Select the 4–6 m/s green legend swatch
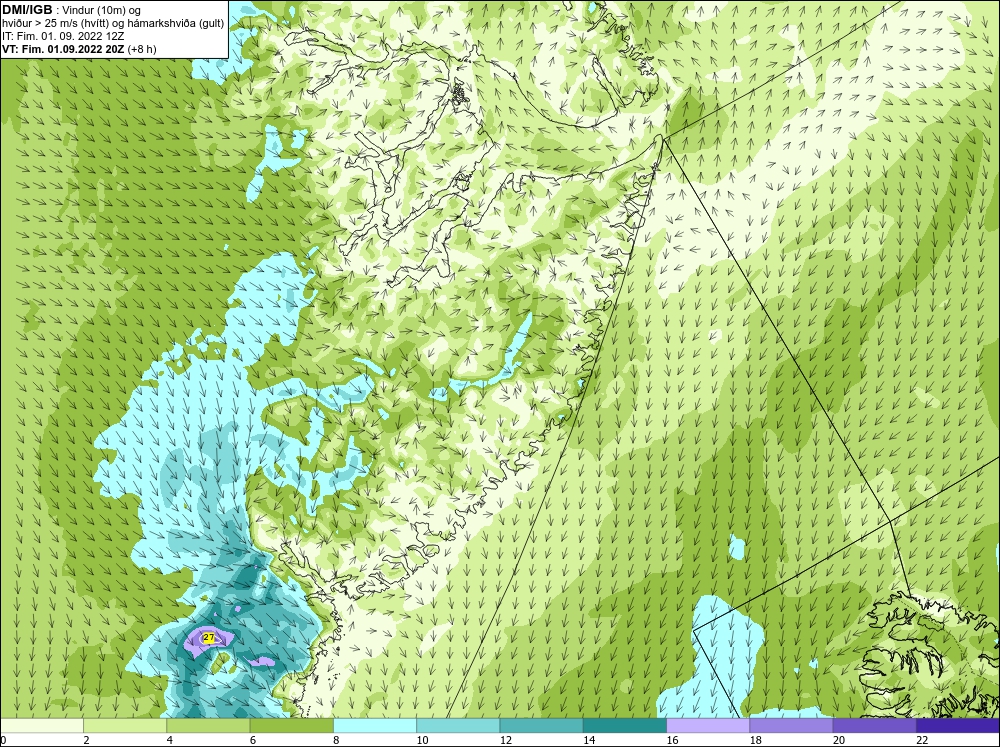Image resolution: width=1000 pixels, height=747 pixels. (x=208, y=726)
